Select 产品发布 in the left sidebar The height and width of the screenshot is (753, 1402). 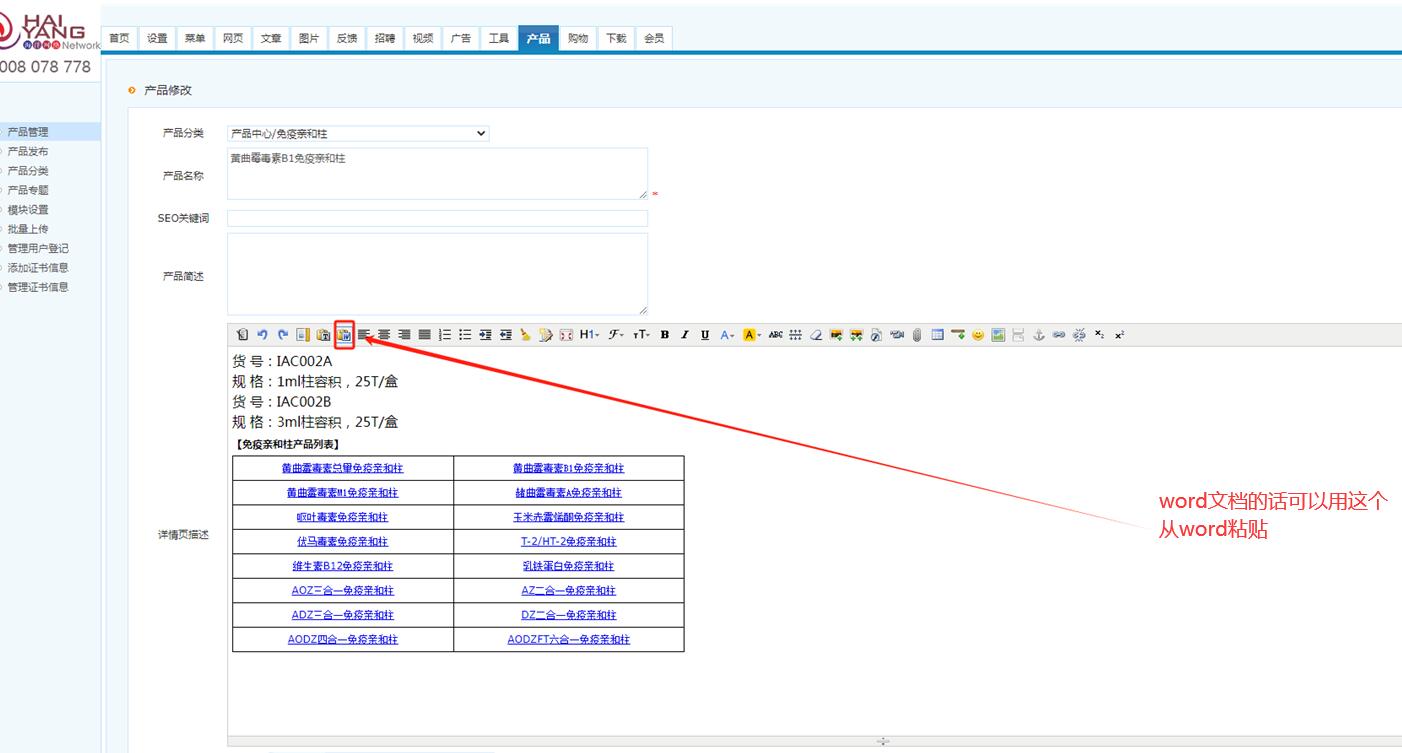[28, 151]
